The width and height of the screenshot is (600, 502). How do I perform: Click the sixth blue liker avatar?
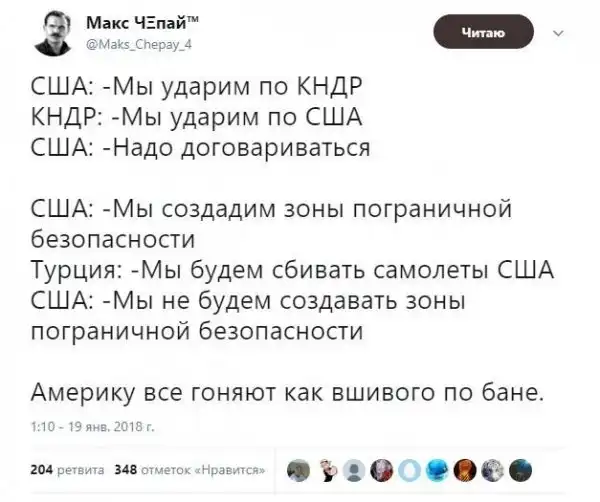pos(438,467)
